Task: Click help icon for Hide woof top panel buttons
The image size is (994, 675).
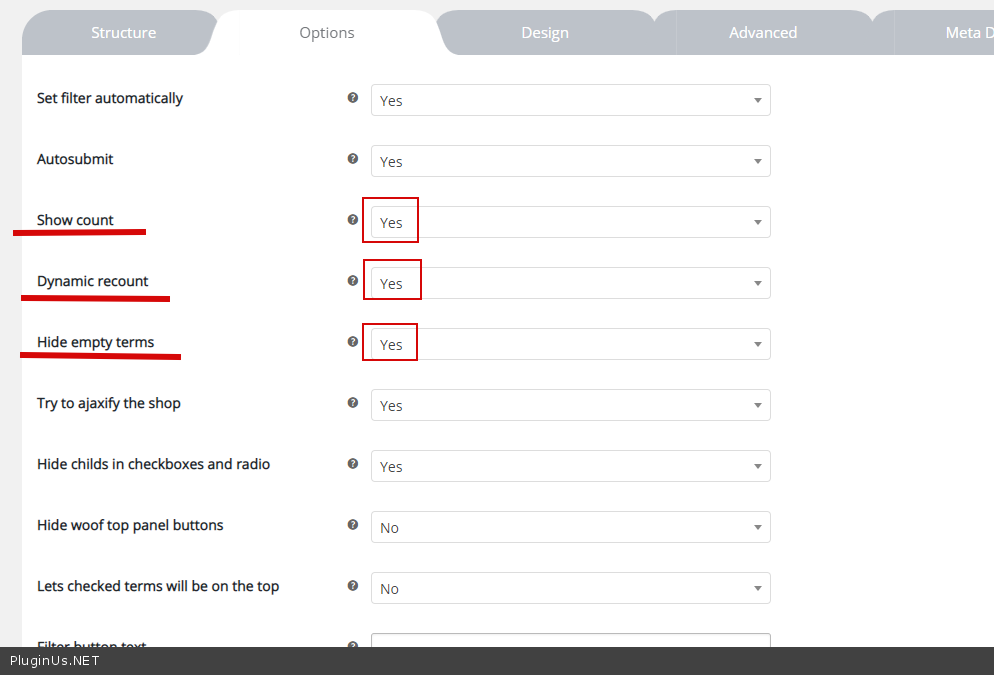Action: (x=352, y=525)
